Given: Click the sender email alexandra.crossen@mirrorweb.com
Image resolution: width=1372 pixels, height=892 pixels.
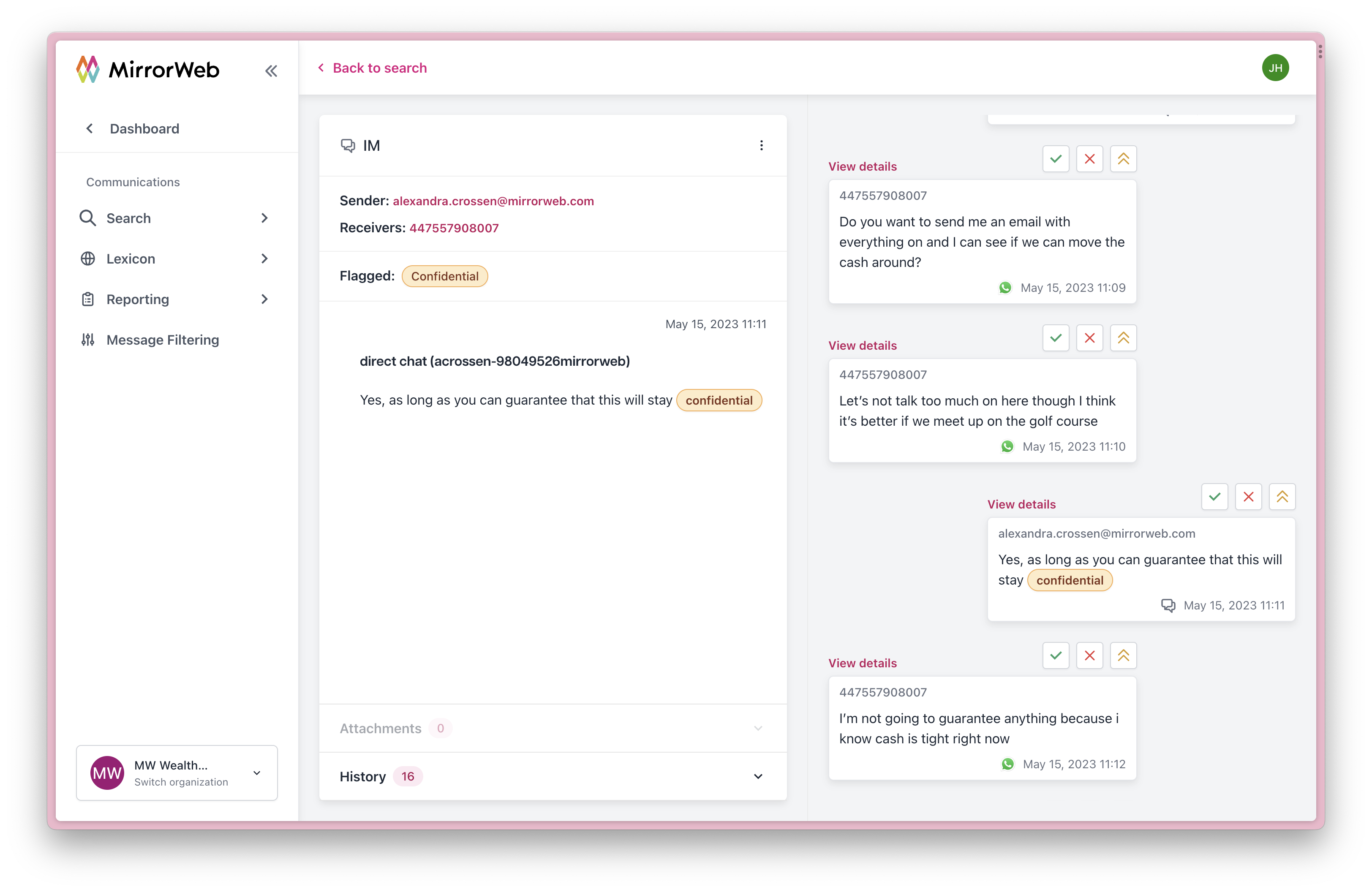Looking at the screenshot, I should (x=493, y=201).
